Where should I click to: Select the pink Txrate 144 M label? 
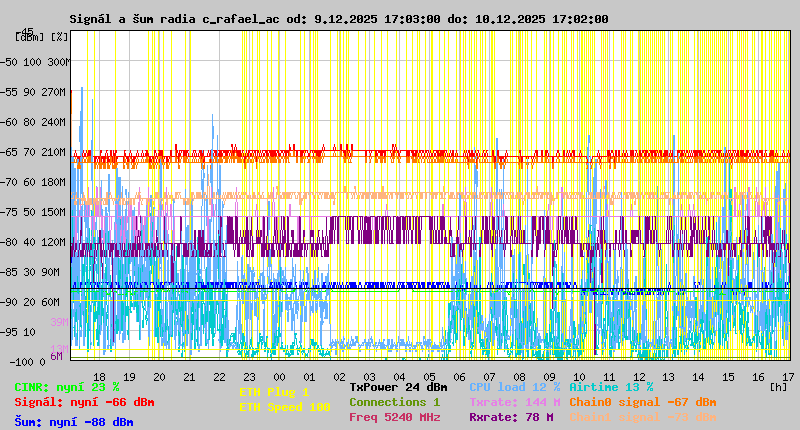[x=514, y=402]
